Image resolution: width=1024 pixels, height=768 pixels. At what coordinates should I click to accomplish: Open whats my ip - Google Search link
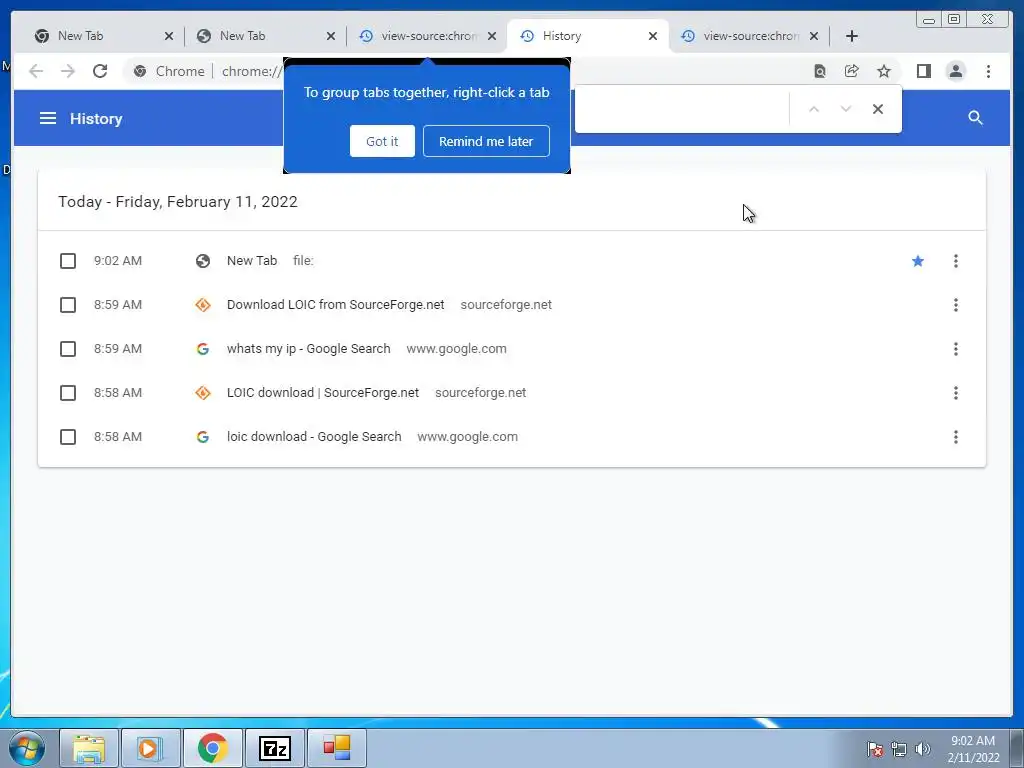point(308,349)
